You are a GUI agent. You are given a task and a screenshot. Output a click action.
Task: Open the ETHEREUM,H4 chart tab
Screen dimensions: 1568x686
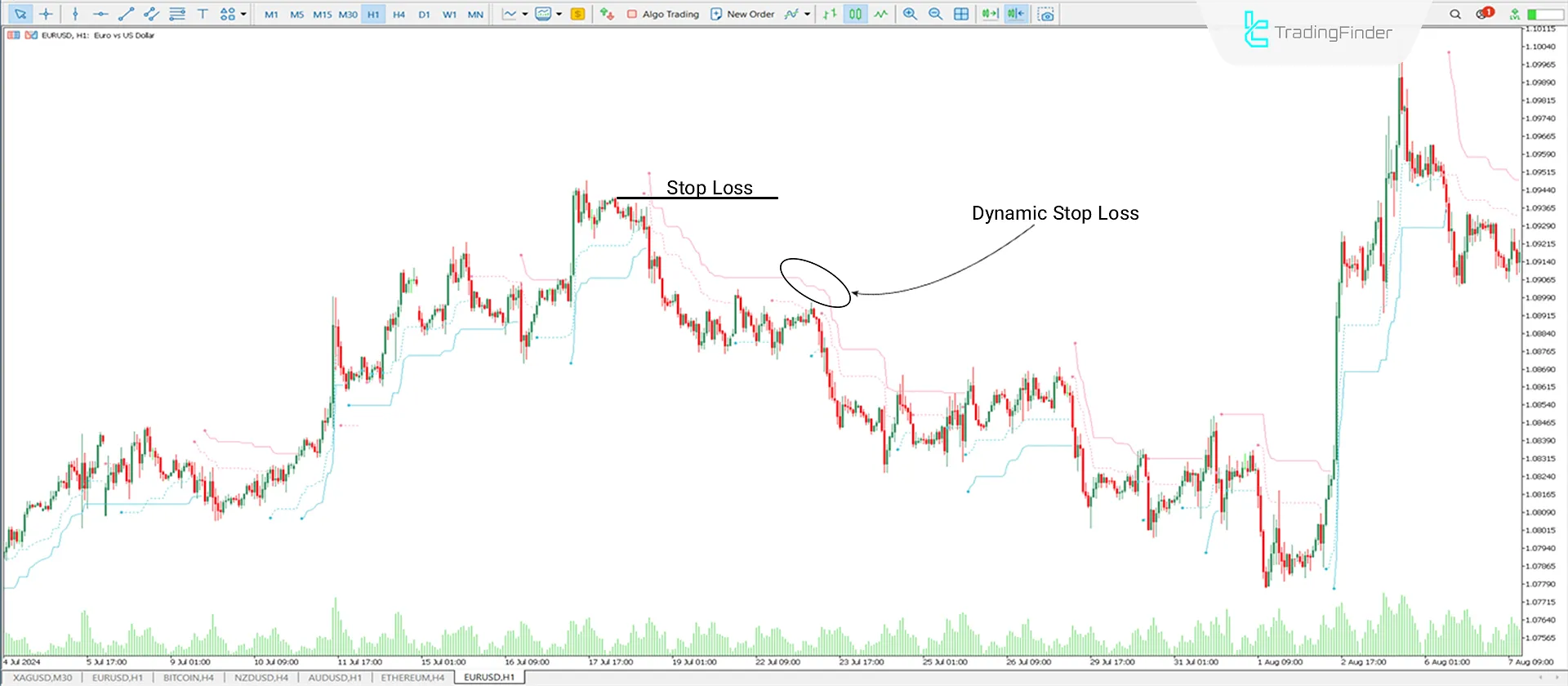412,678
